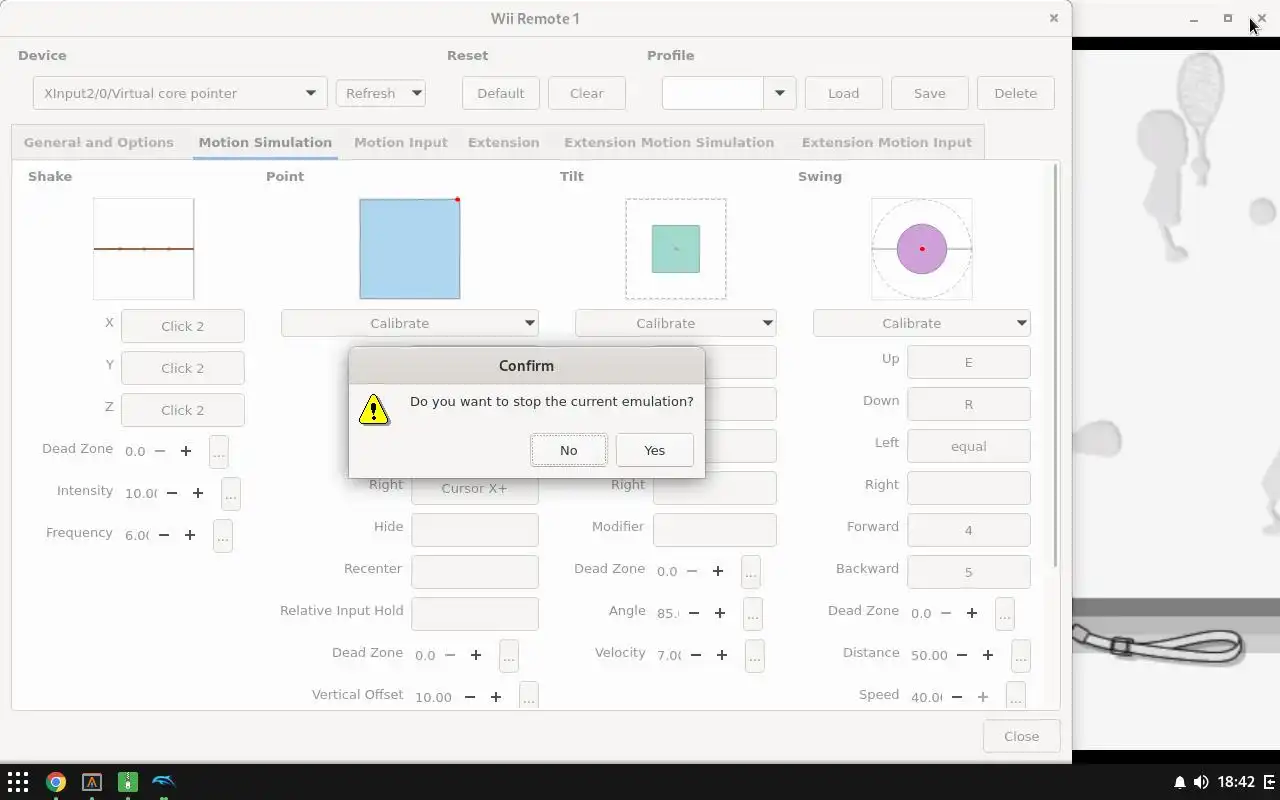Open the Dolphin emulator taskbar icon
1280x800 pixels.
[x=163, y=782]
